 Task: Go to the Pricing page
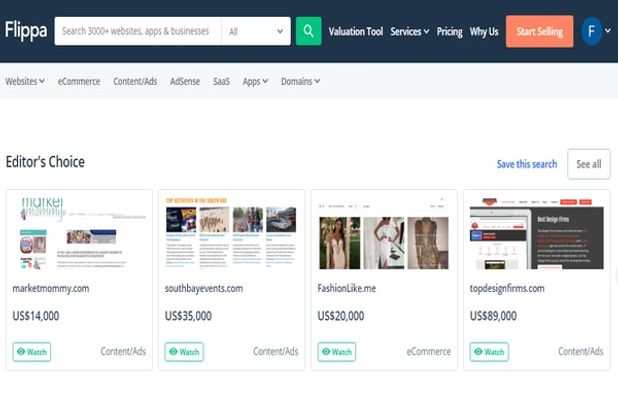449,32
